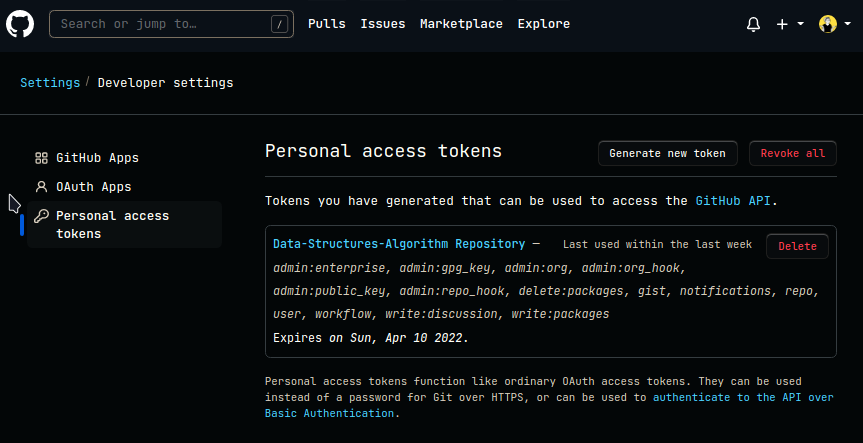This screenshot has width=863, height=443.
Task: Click the Personal access tokens key icon
Action: coord(41,216)
